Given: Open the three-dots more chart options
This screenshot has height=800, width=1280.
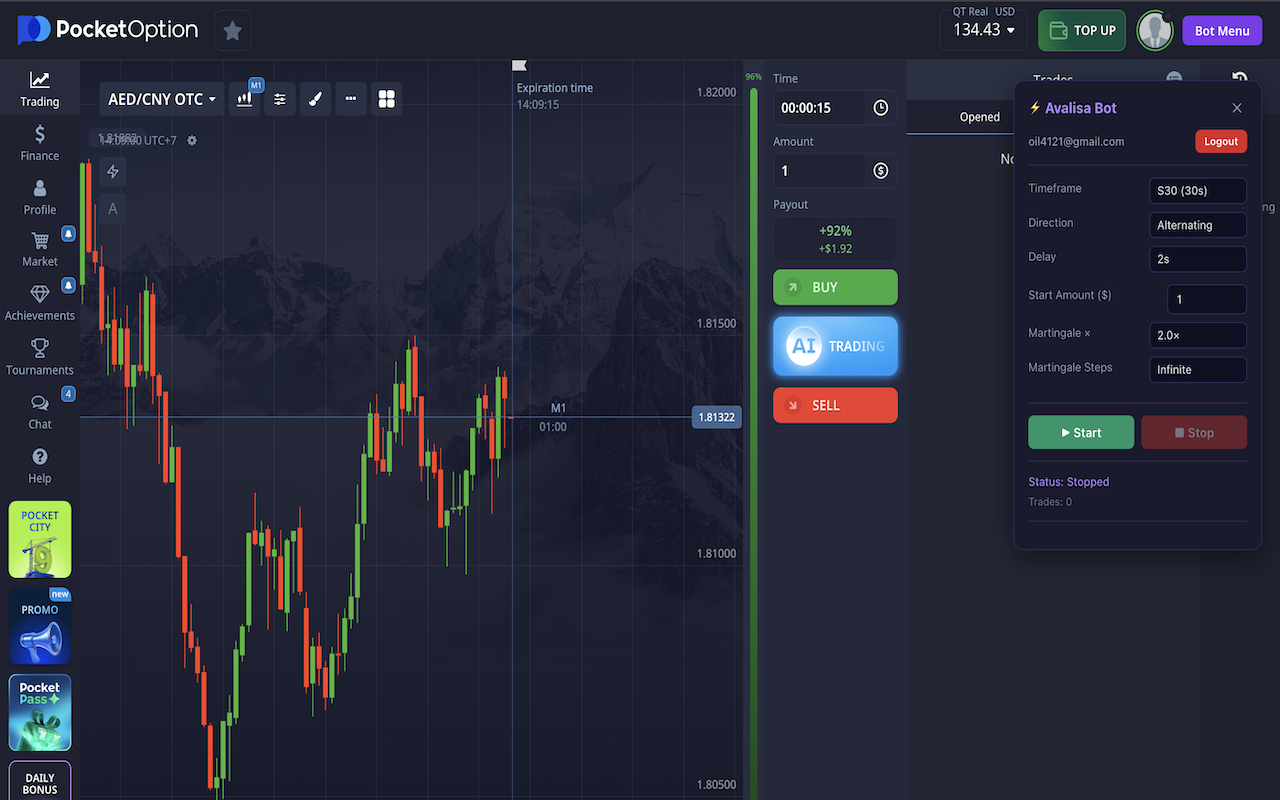Looking at the screenshot, I should point(351,99).
